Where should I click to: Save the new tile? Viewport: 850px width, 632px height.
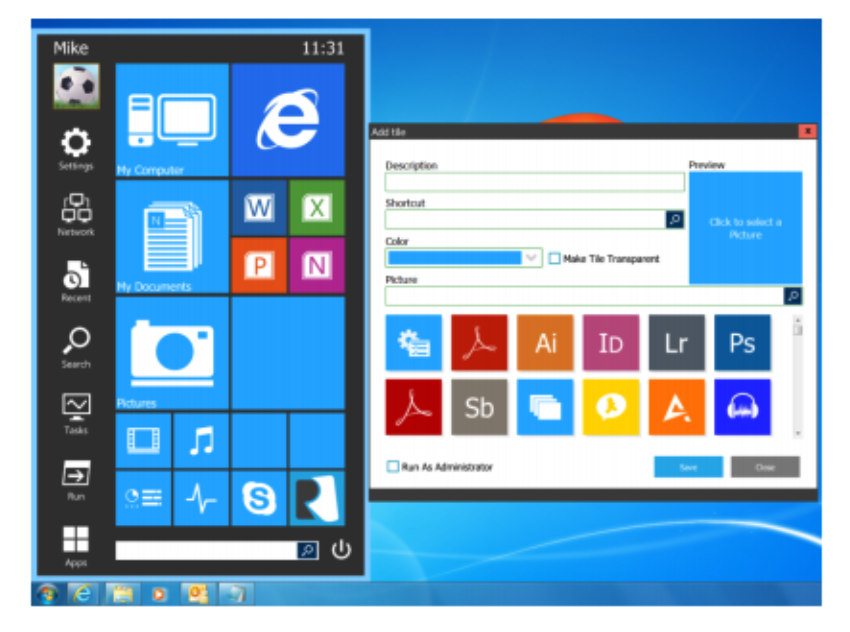(688, 466)
